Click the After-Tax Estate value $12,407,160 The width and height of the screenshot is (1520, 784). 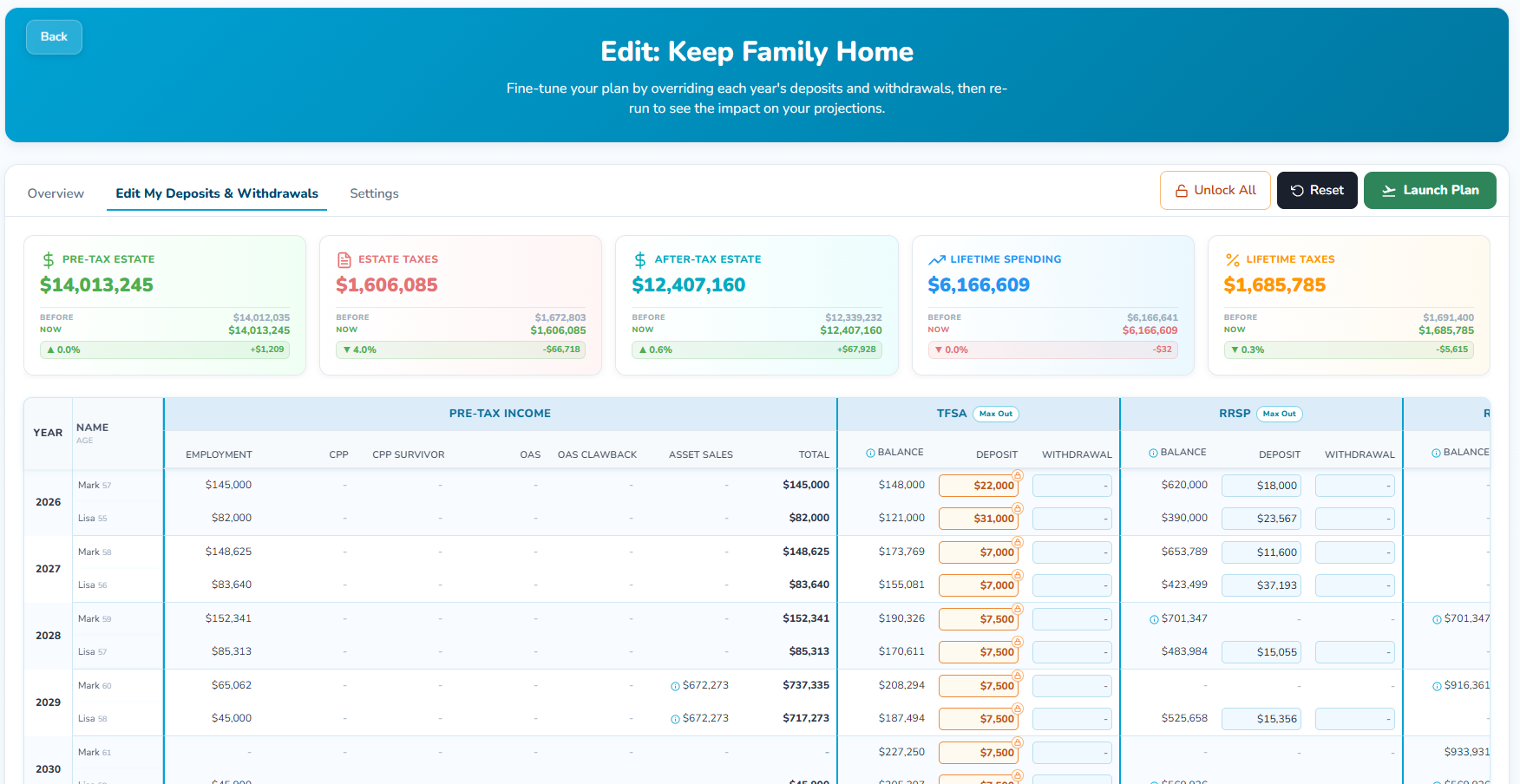689,284
